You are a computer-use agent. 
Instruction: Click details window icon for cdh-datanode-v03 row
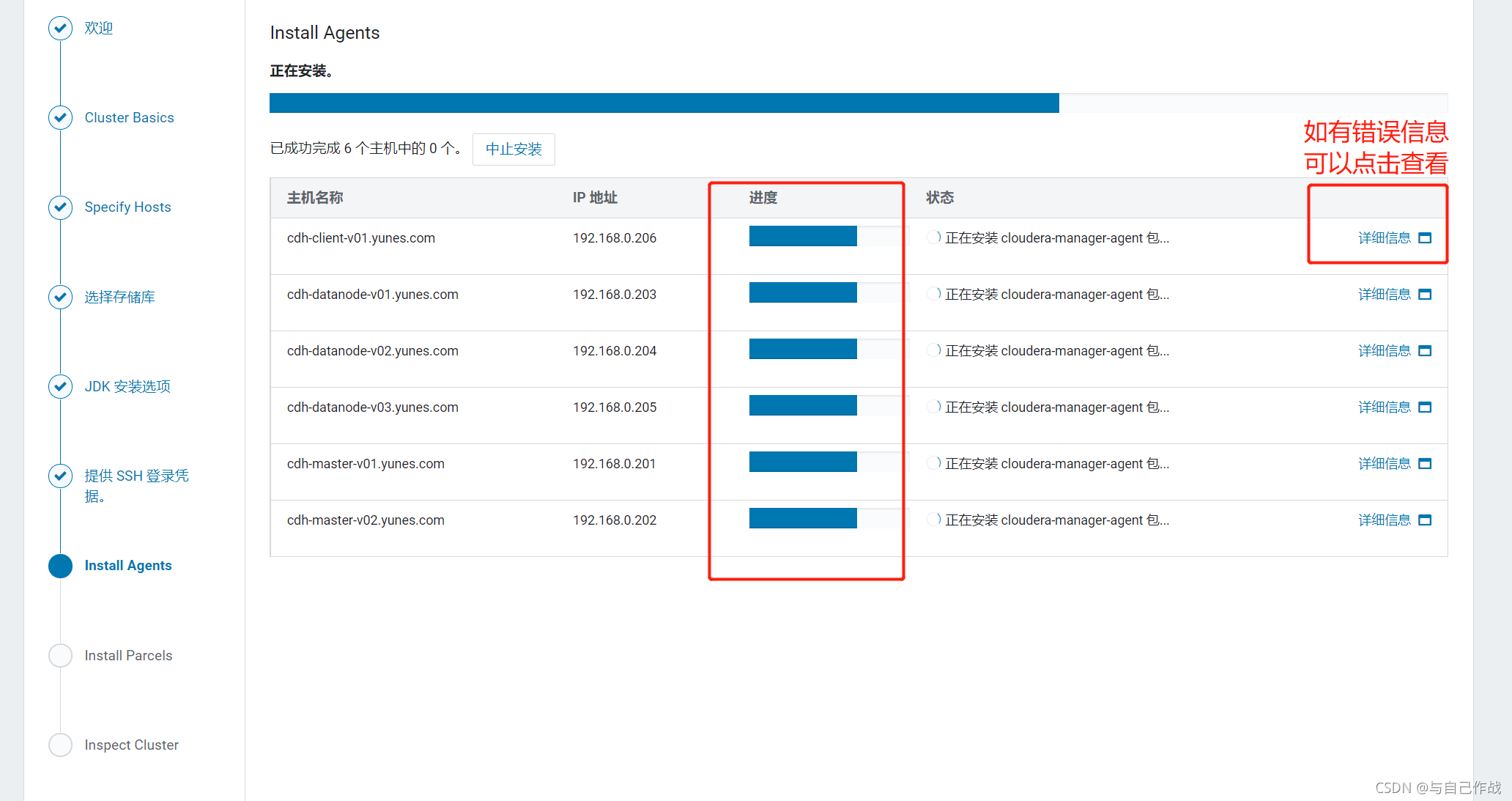(x=1425, y=407)
